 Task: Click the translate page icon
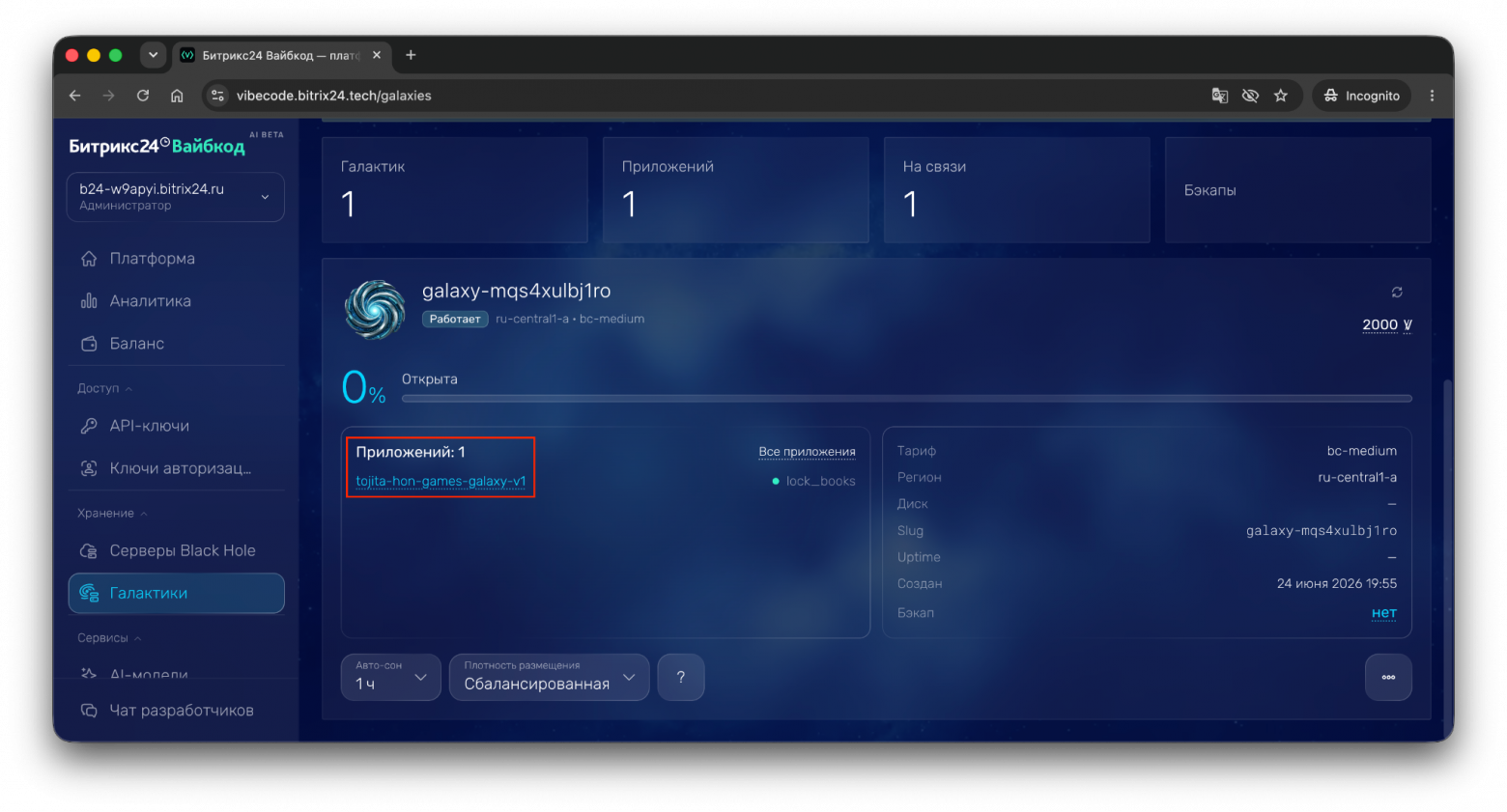(1220, 96)
